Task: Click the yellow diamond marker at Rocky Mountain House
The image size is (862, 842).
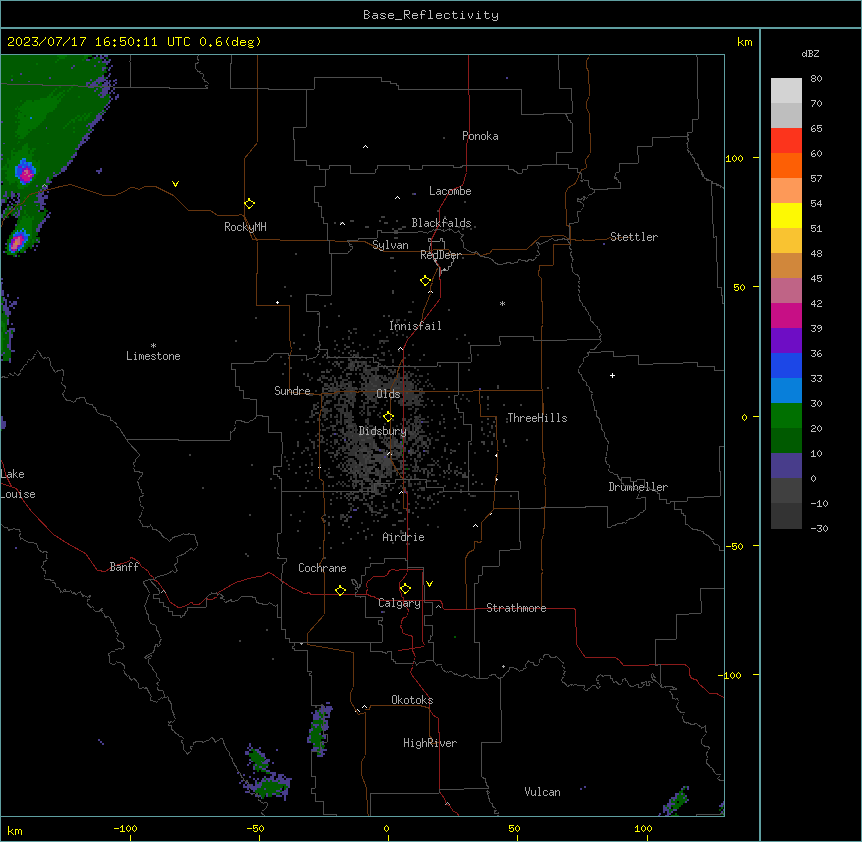Action: pos(249,204)
